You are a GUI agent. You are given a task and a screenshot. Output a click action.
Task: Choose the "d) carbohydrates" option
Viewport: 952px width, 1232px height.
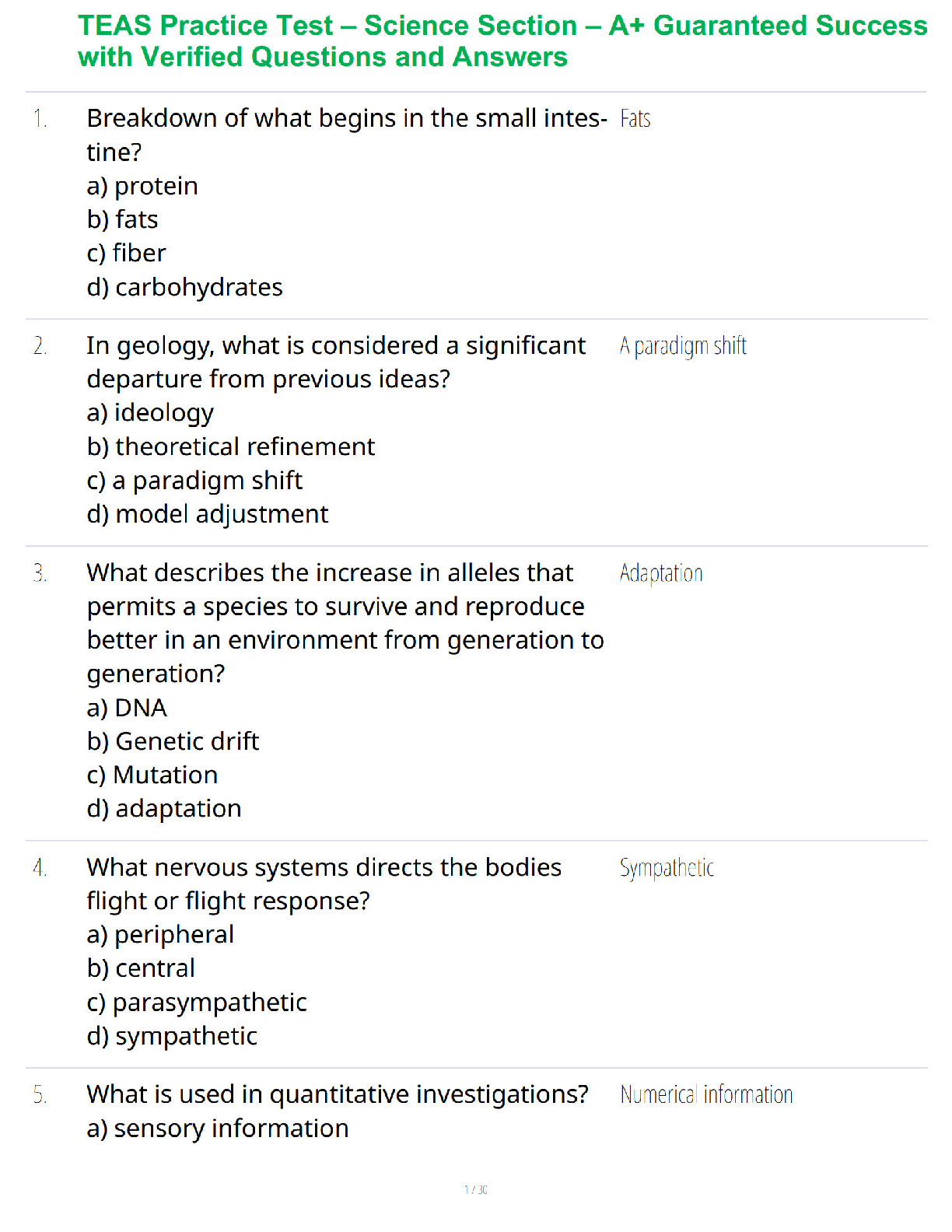pos(184,288)
